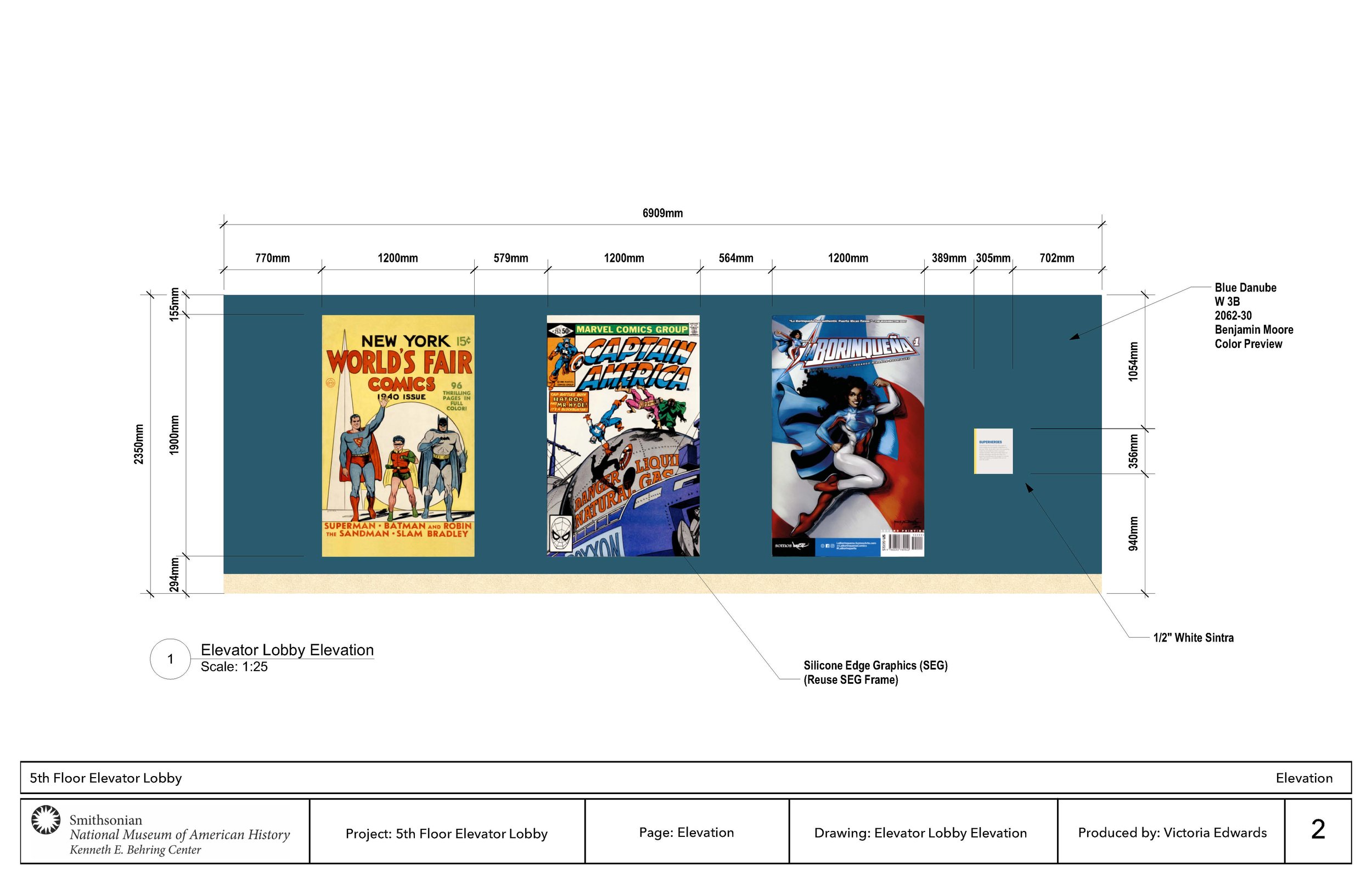
Task: Click Project: 5th Floor Elevator Lobby cell
Action: pyautogui.click(x=447, y=831)
